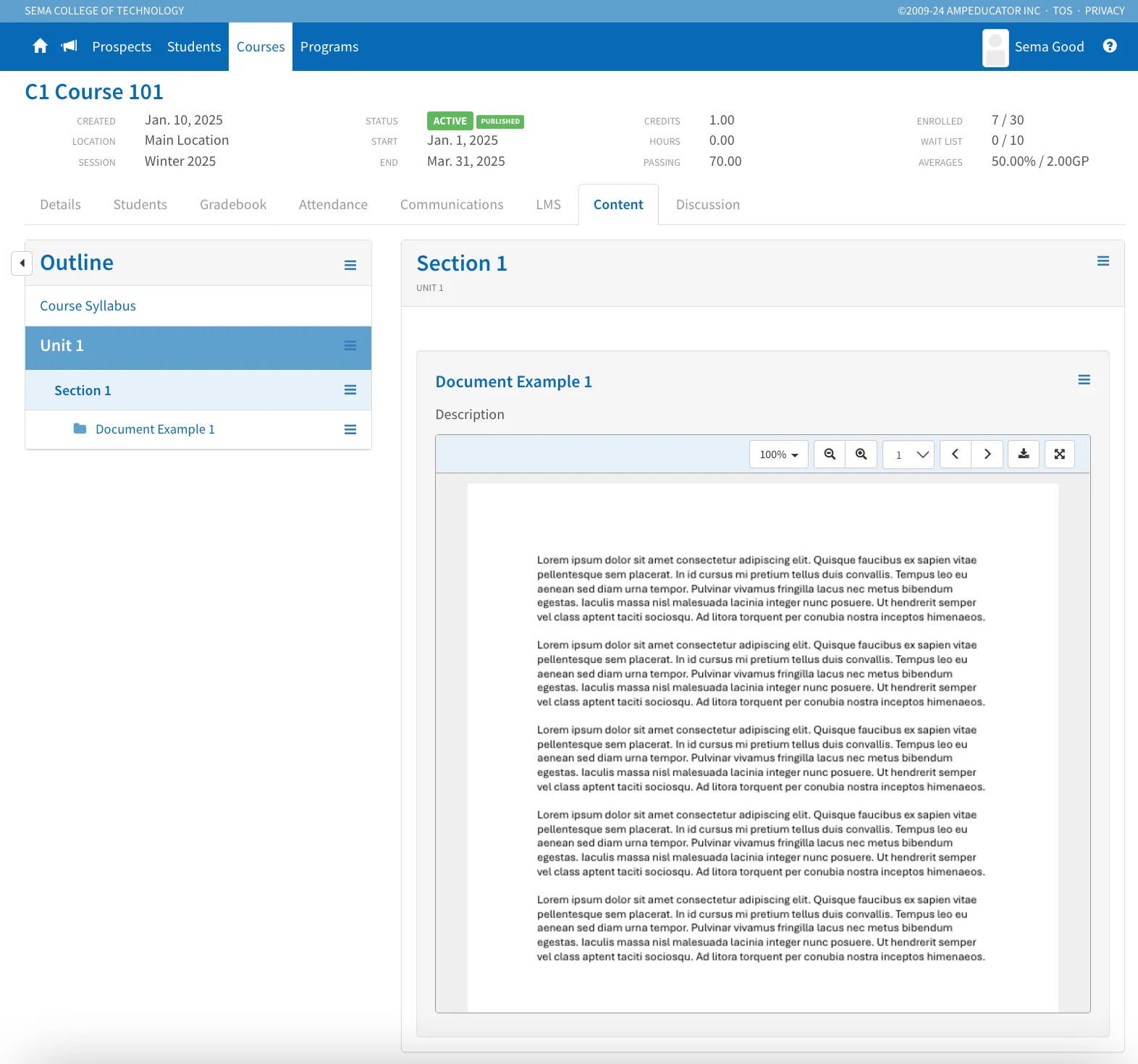The width and height of the screenshot is (1138, 1064).
Task: Zoom in the document viewer
Action: (861, 455)
